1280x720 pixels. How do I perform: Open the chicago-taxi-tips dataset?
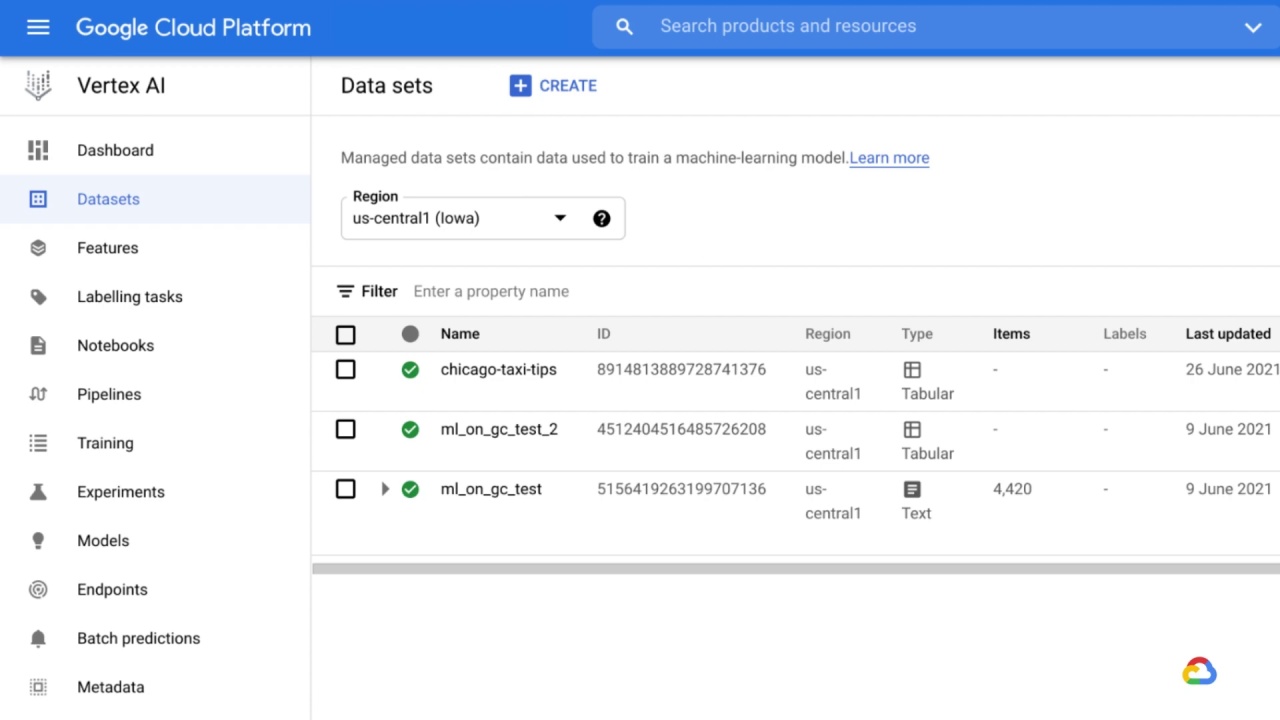pyautogui.click(x=498, y=370)
